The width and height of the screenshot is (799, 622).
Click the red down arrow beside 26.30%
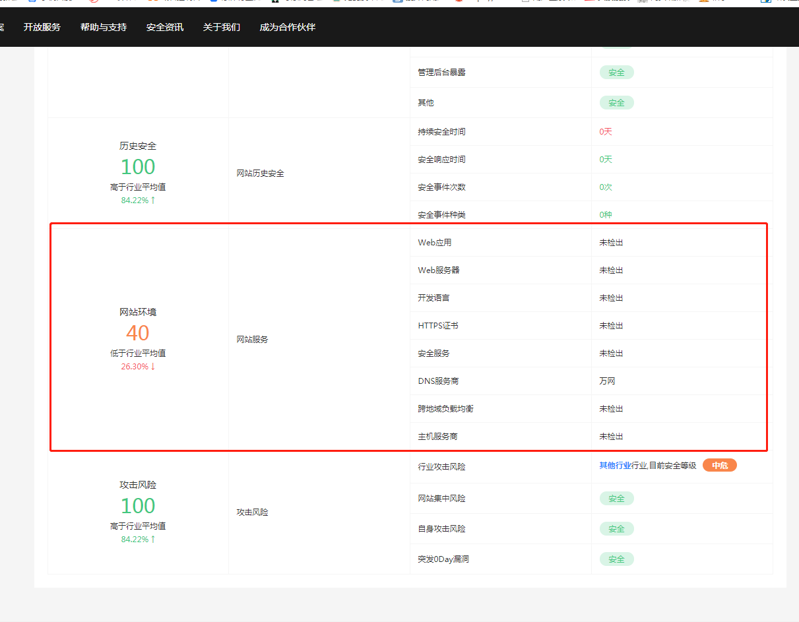(154, 367)
